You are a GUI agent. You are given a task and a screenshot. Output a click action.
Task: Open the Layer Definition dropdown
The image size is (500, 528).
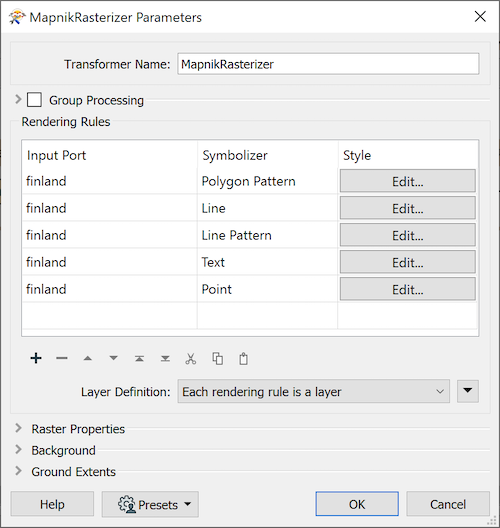(313, 391)
